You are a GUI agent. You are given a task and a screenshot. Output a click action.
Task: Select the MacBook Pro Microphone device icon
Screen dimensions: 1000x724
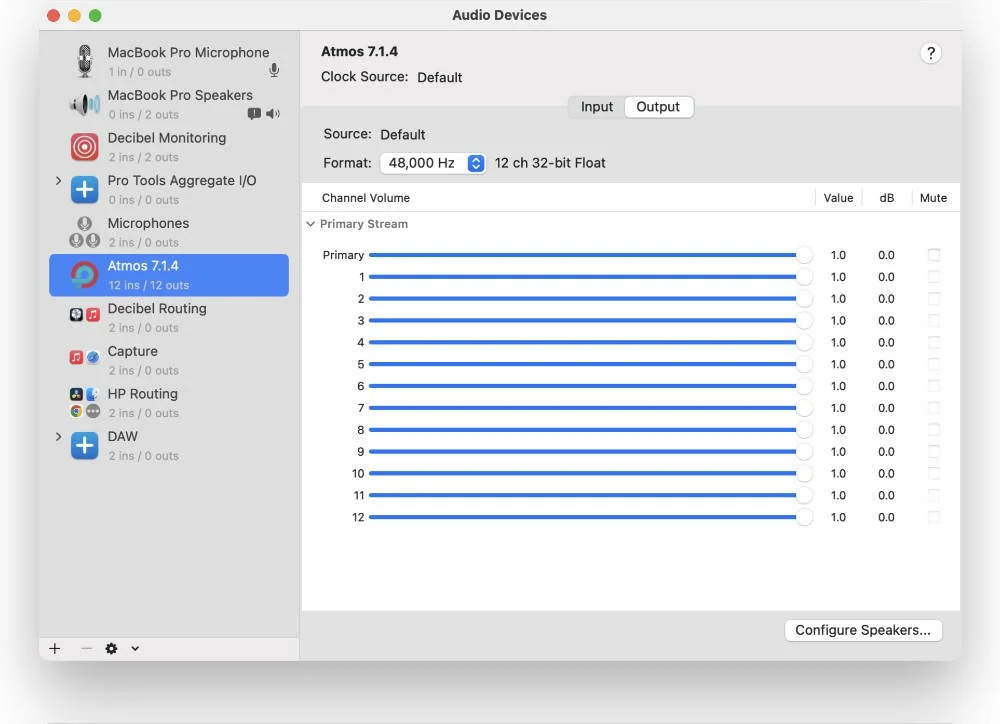click(85, 60)
